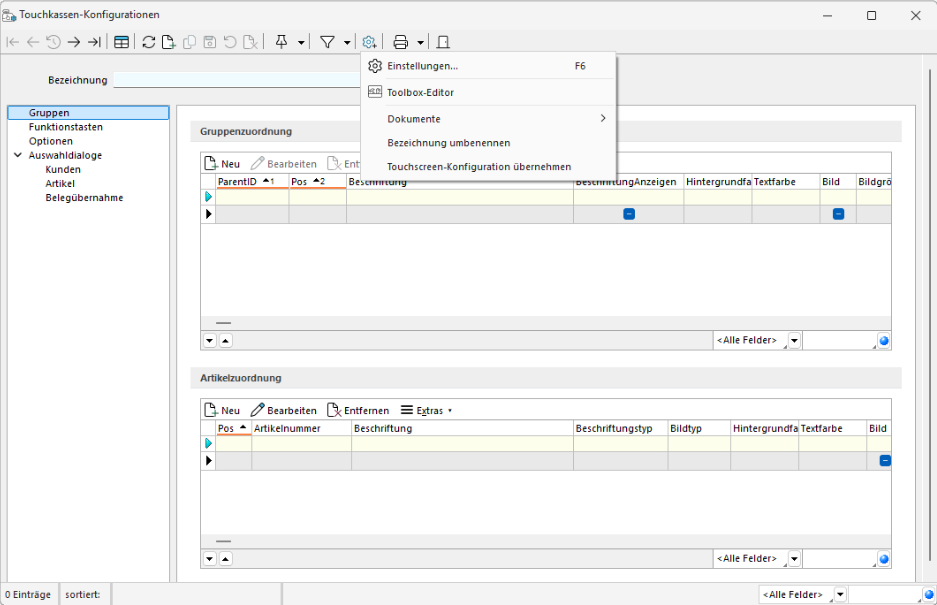Open the Extras dropdown in Artikelzuordnung
Viewport: 937px width, 605px height.
[x=427, y=410]
